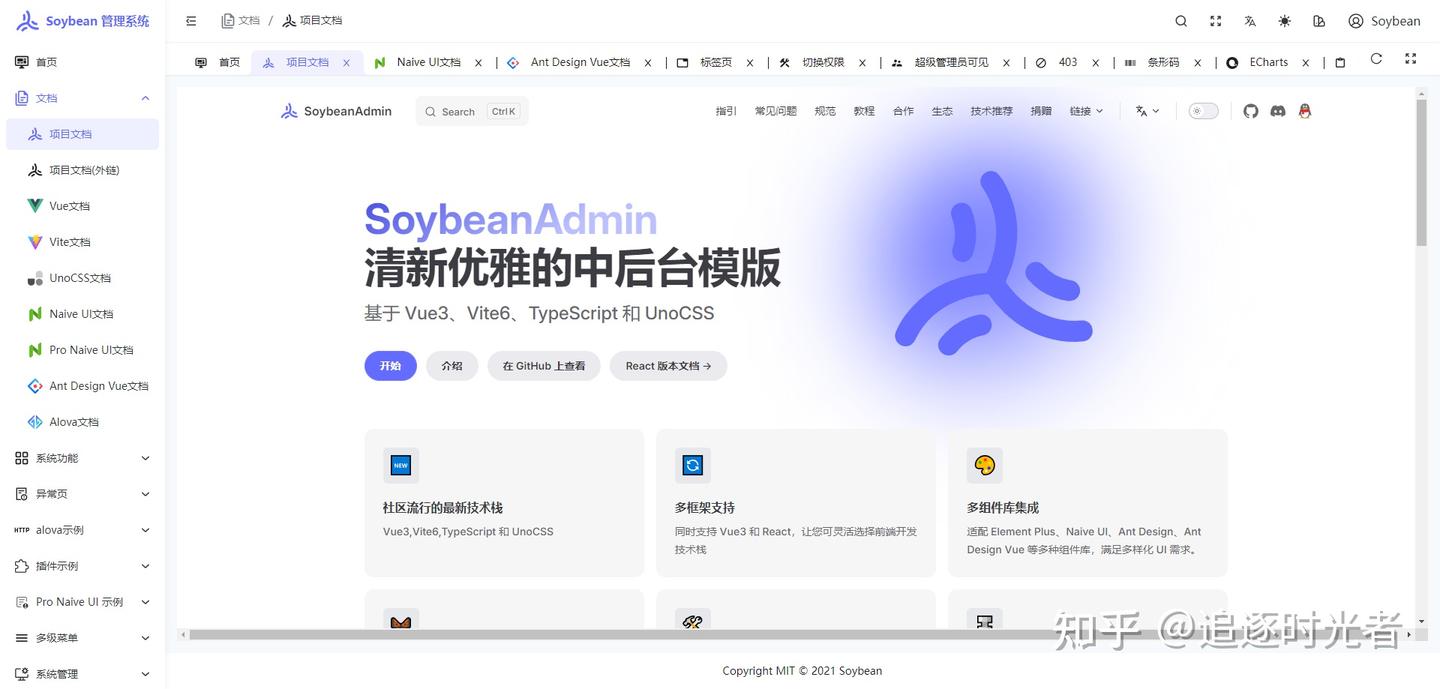Switch to the Ant Design Vue文档 tab

coord(581,62)
